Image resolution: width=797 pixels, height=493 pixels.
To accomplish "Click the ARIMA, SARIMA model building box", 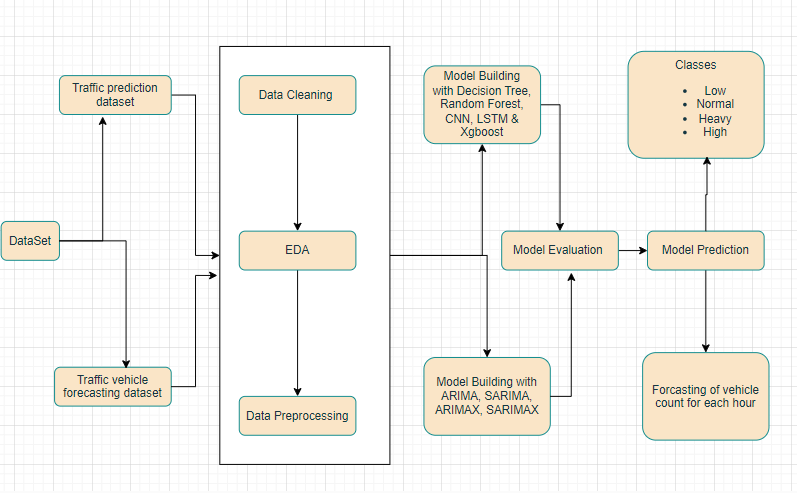I will pos(486,396).
